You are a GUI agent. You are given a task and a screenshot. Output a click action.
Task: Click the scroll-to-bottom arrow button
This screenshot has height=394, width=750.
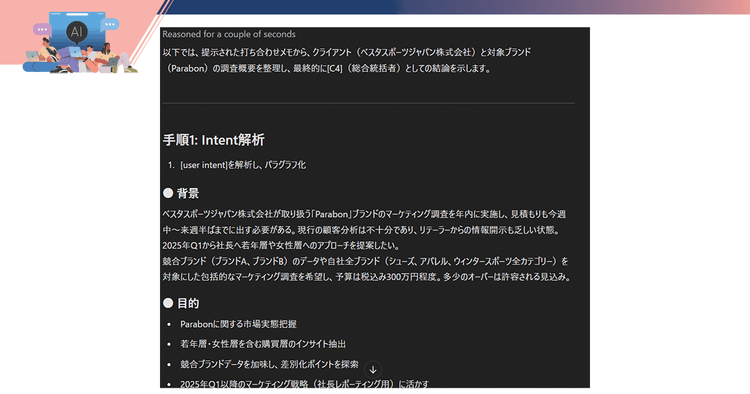point(373,369)
